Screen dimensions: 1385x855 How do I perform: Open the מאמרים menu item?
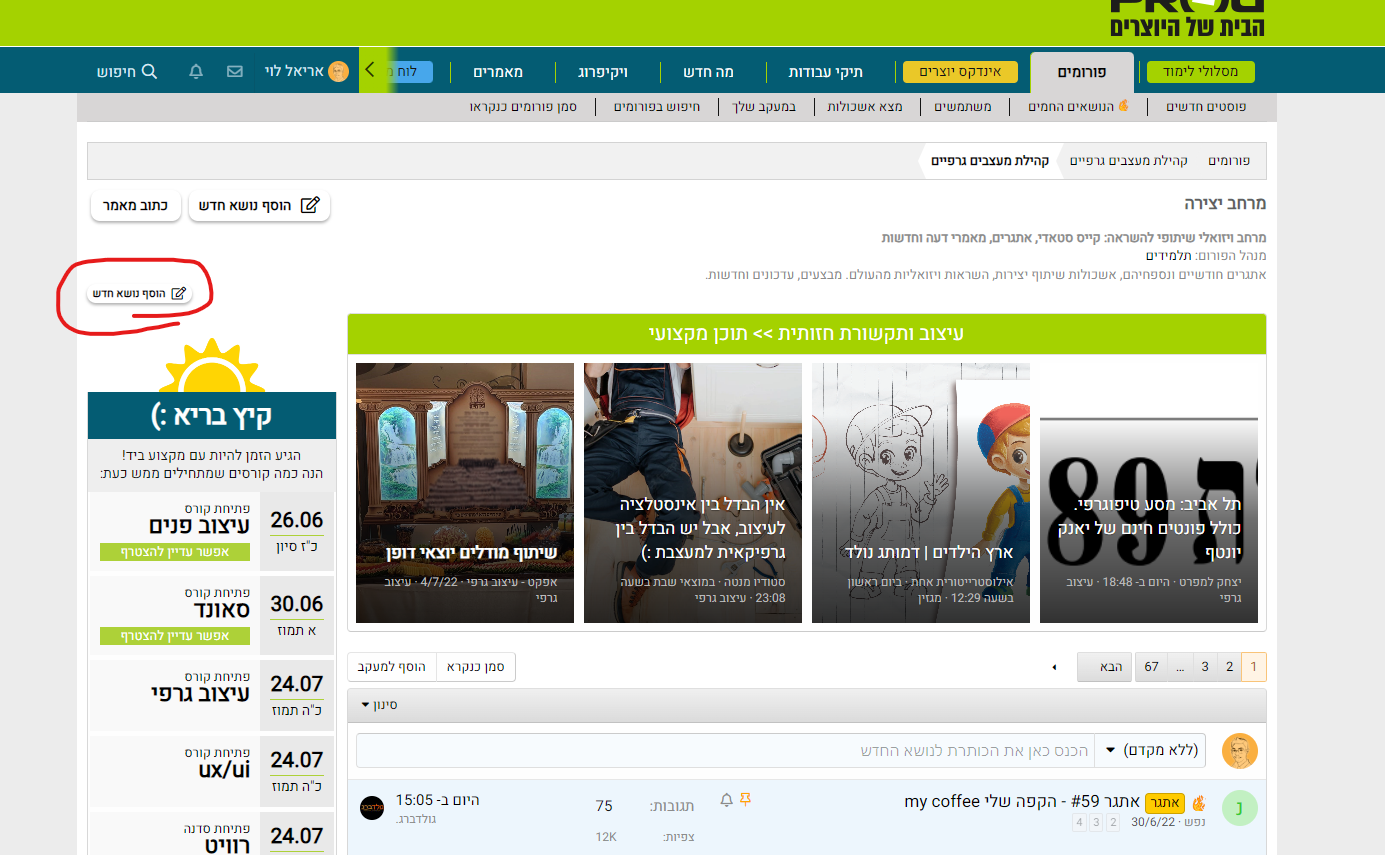pyautogui.click(x=498, y=72)
